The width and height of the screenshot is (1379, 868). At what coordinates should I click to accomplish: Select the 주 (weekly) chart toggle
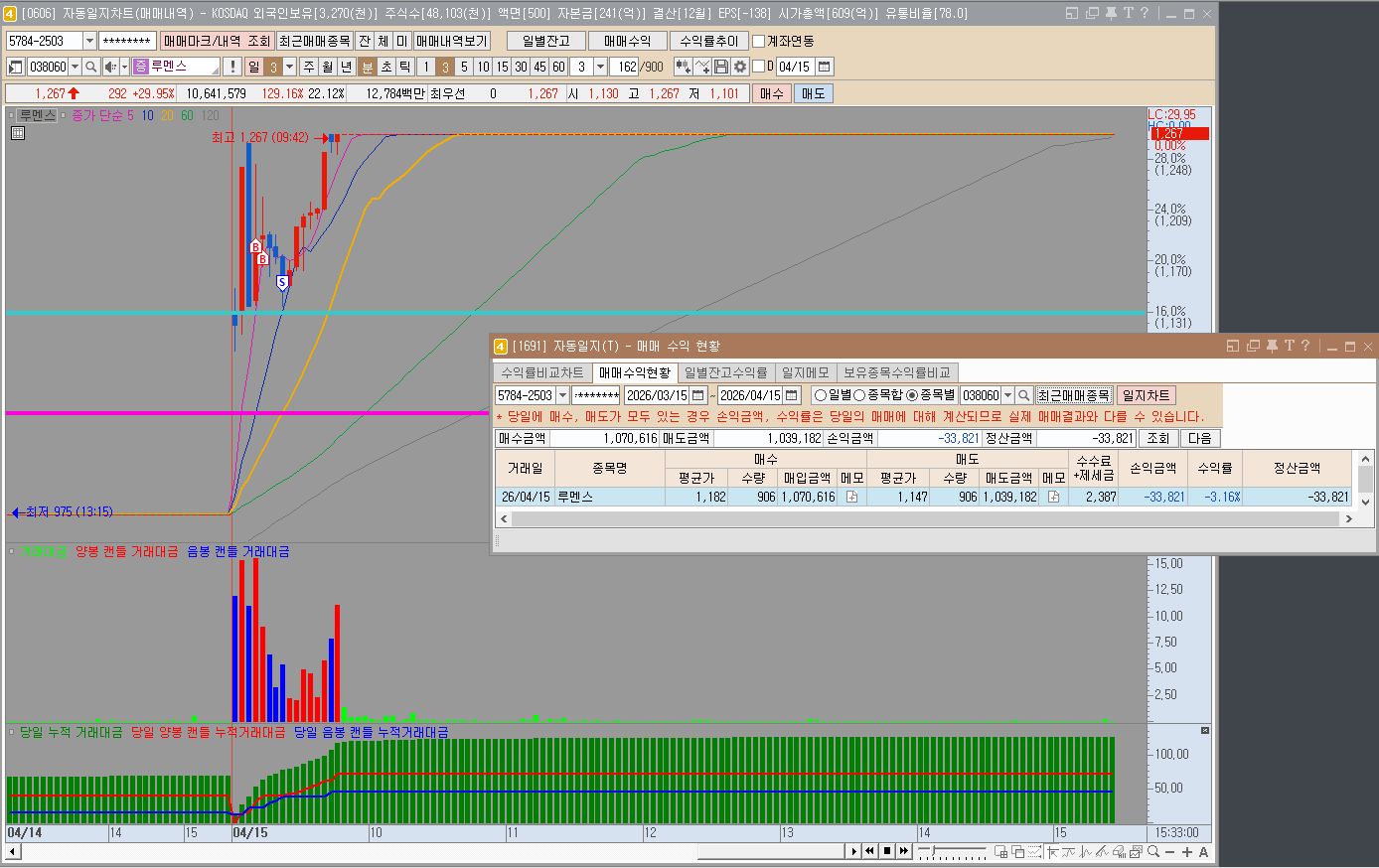(x=309, y=67)
